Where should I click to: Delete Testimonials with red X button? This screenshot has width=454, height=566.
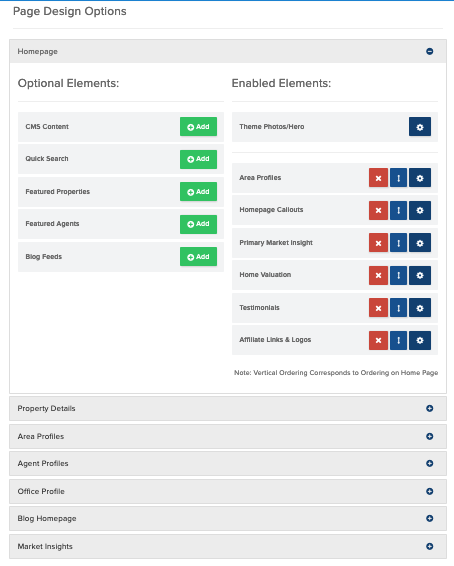click(x=378, y=308)
